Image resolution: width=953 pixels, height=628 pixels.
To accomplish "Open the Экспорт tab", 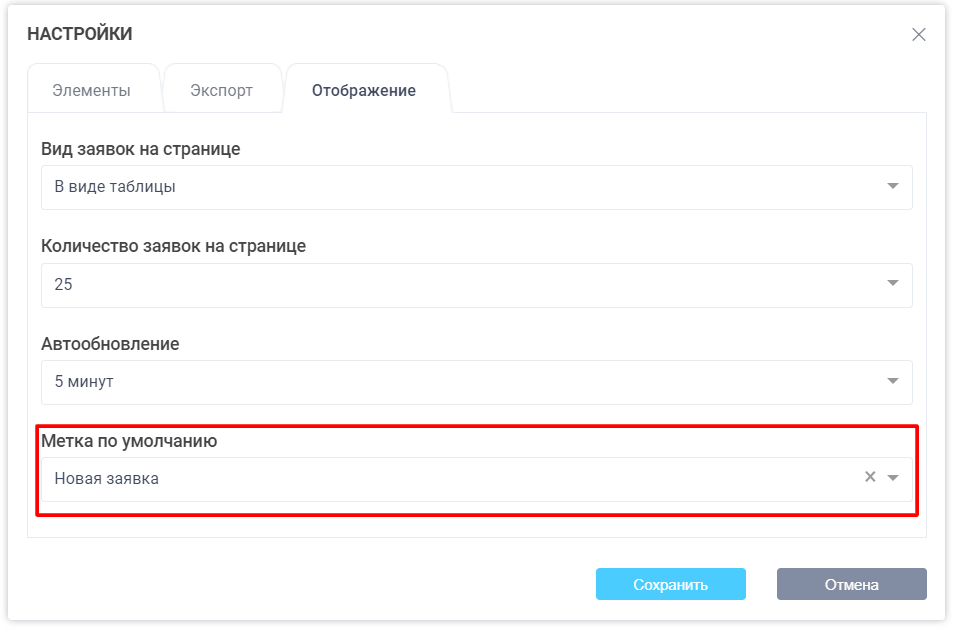I will pyautogui.click(x=222, y=90).
